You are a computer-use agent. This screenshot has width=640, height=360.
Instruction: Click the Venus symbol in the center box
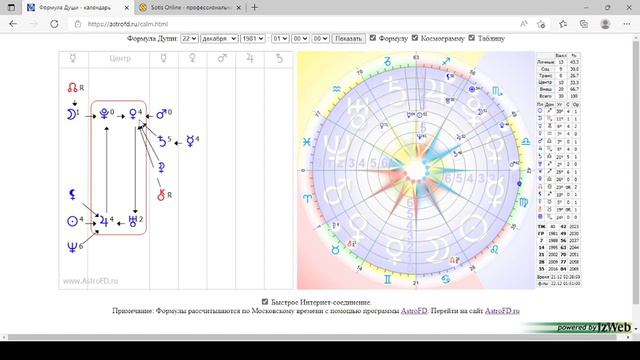point(133,114)
